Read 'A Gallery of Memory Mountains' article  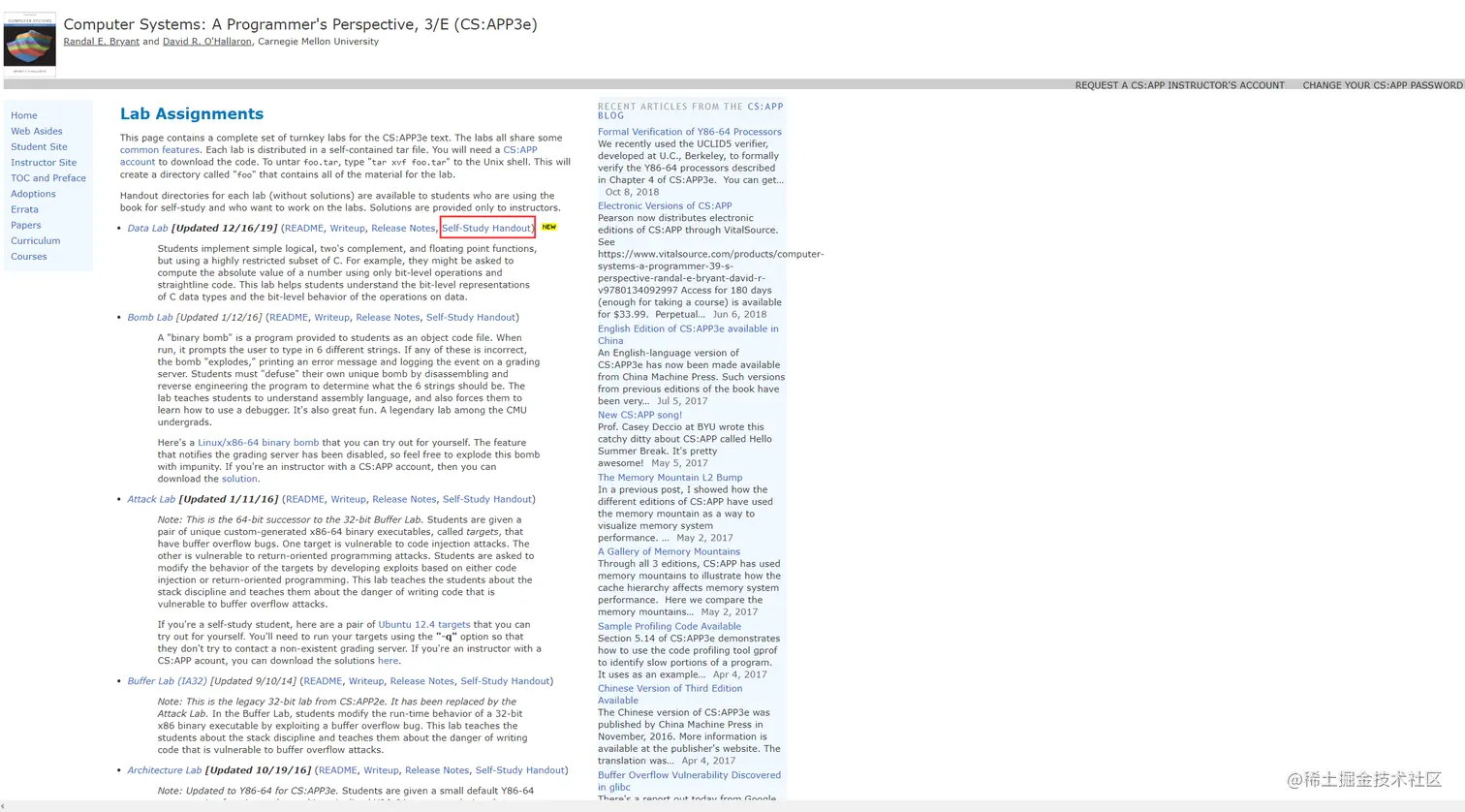pyautogui.click(x=669, y=551)
